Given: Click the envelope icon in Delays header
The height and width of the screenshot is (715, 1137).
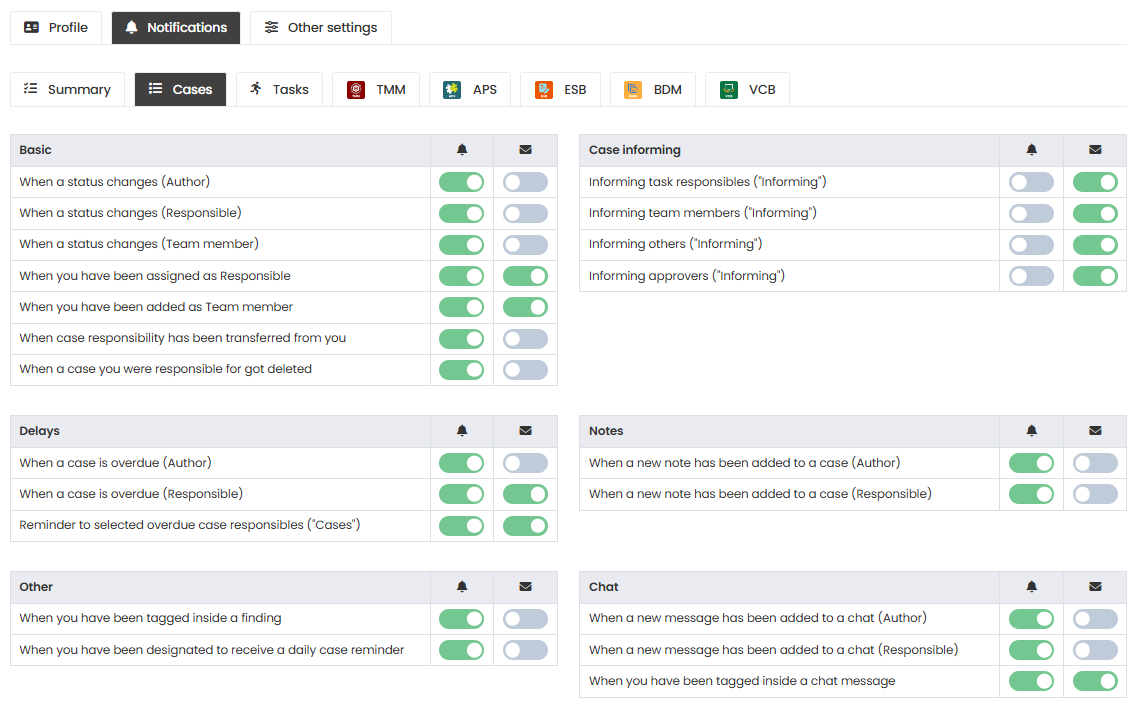Looking at the screenshot, I should pyautogui.click(x=525, y=431).
